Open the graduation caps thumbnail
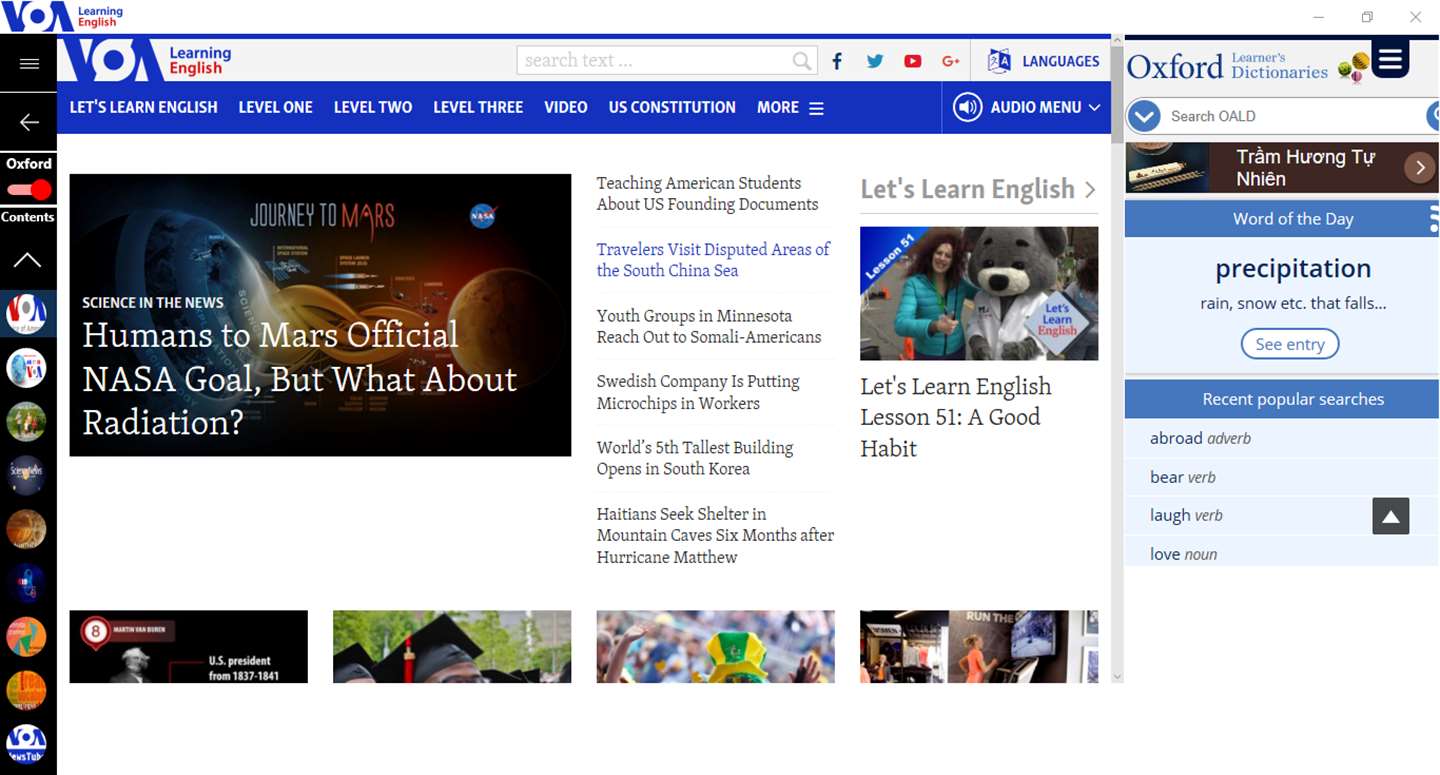 tap(452, 647)
